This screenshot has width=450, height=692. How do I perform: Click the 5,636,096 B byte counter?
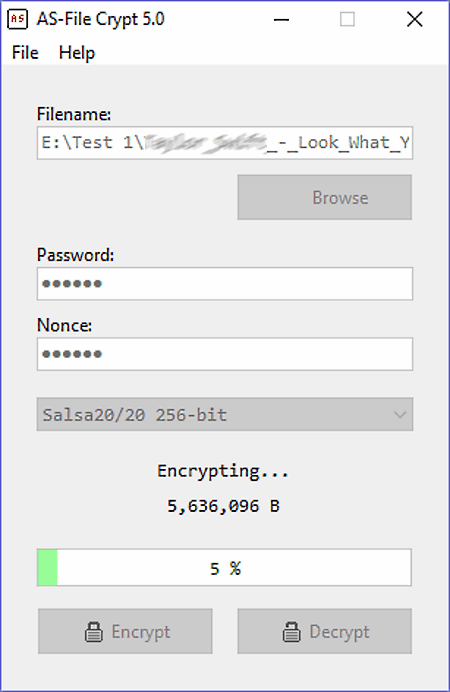coord(223,506)
